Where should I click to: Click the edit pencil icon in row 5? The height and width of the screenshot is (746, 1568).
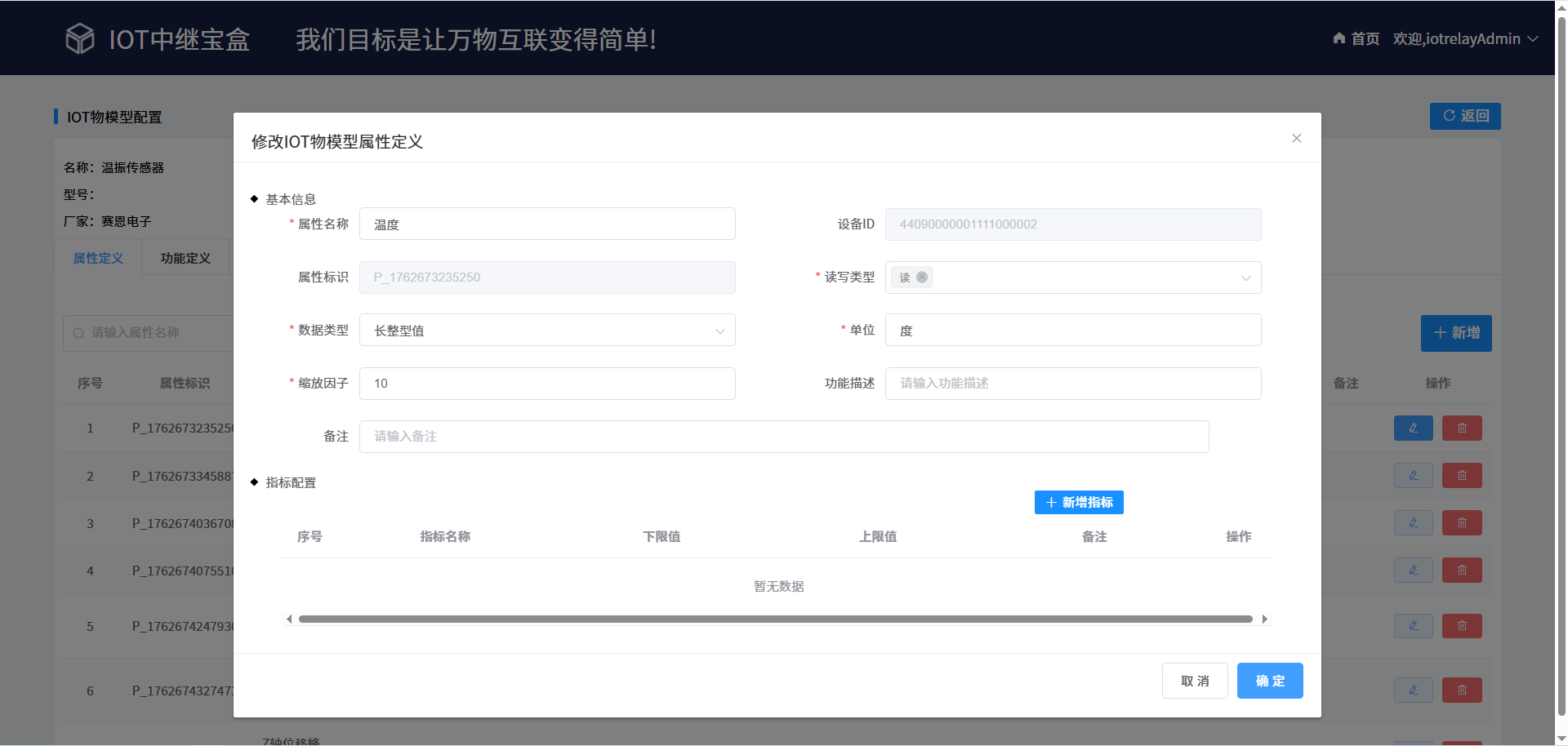[x=1413, y=626]
